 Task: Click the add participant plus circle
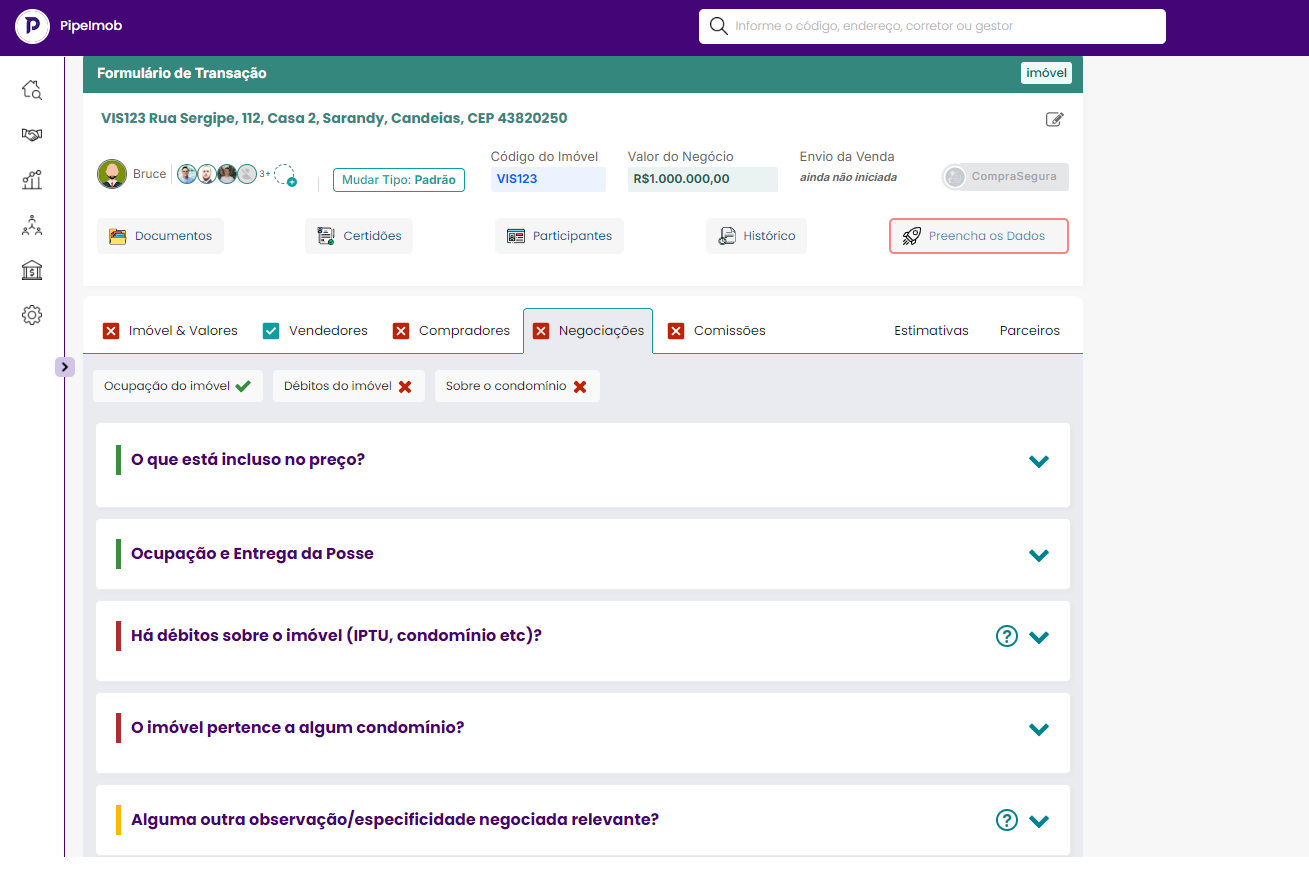click(285, 175)
